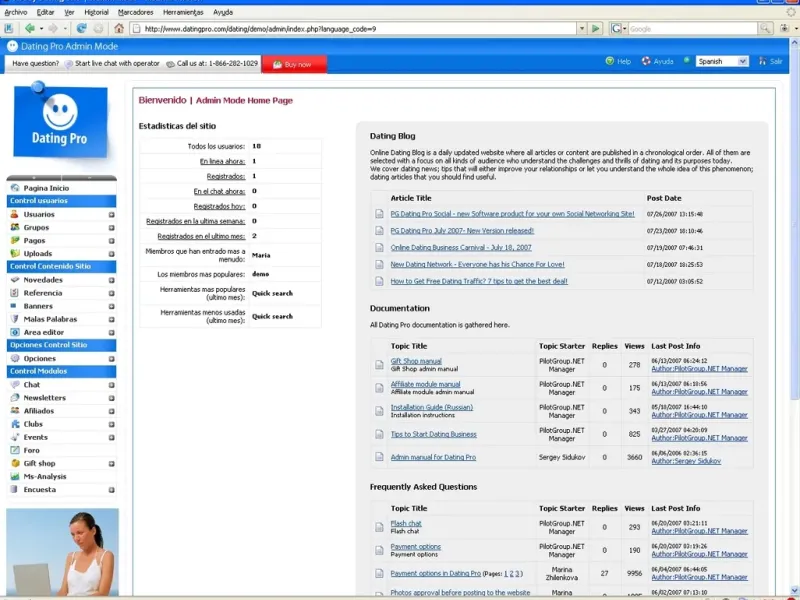800x600 pixels.
Task: Click the browser Home icon
Action: [x=119, y=29]
